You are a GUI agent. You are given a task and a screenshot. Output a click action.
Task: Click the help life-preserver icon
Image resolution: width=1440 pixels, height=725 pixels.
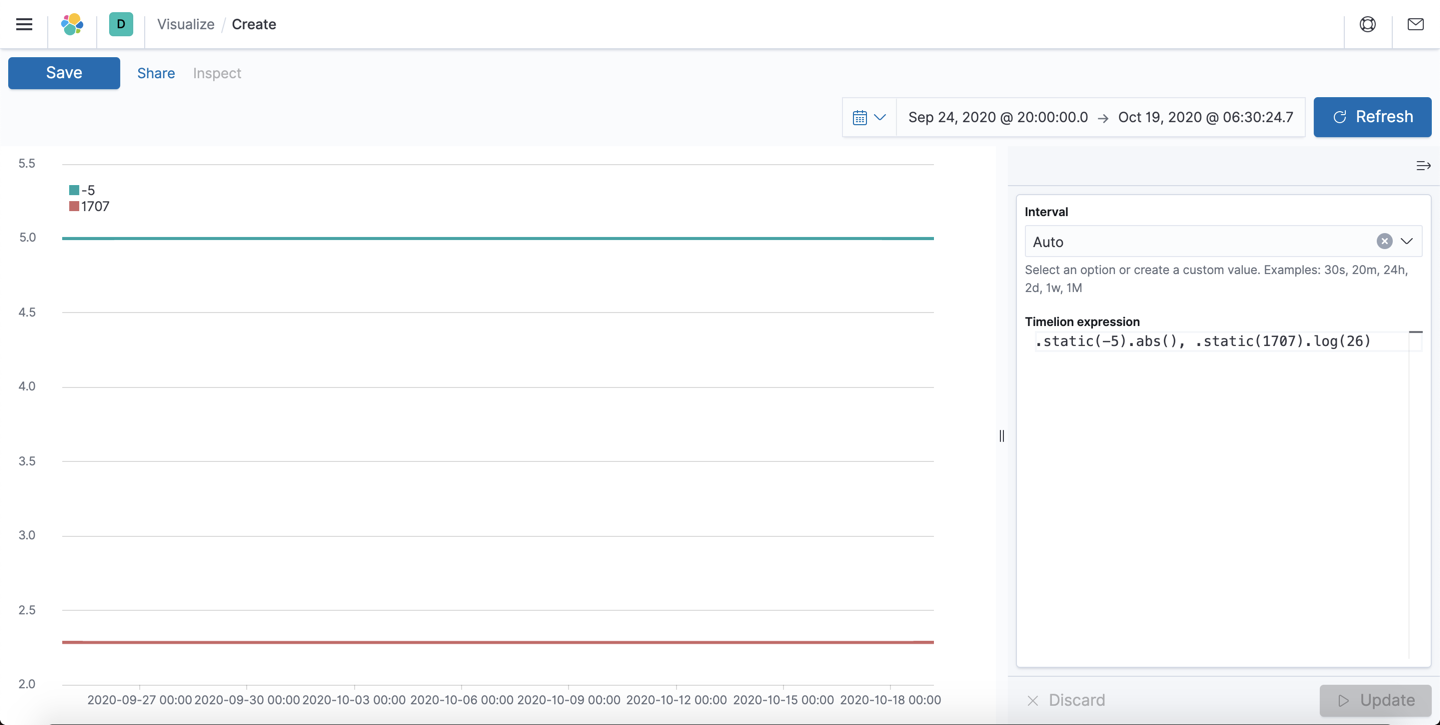coord(1367,24)
